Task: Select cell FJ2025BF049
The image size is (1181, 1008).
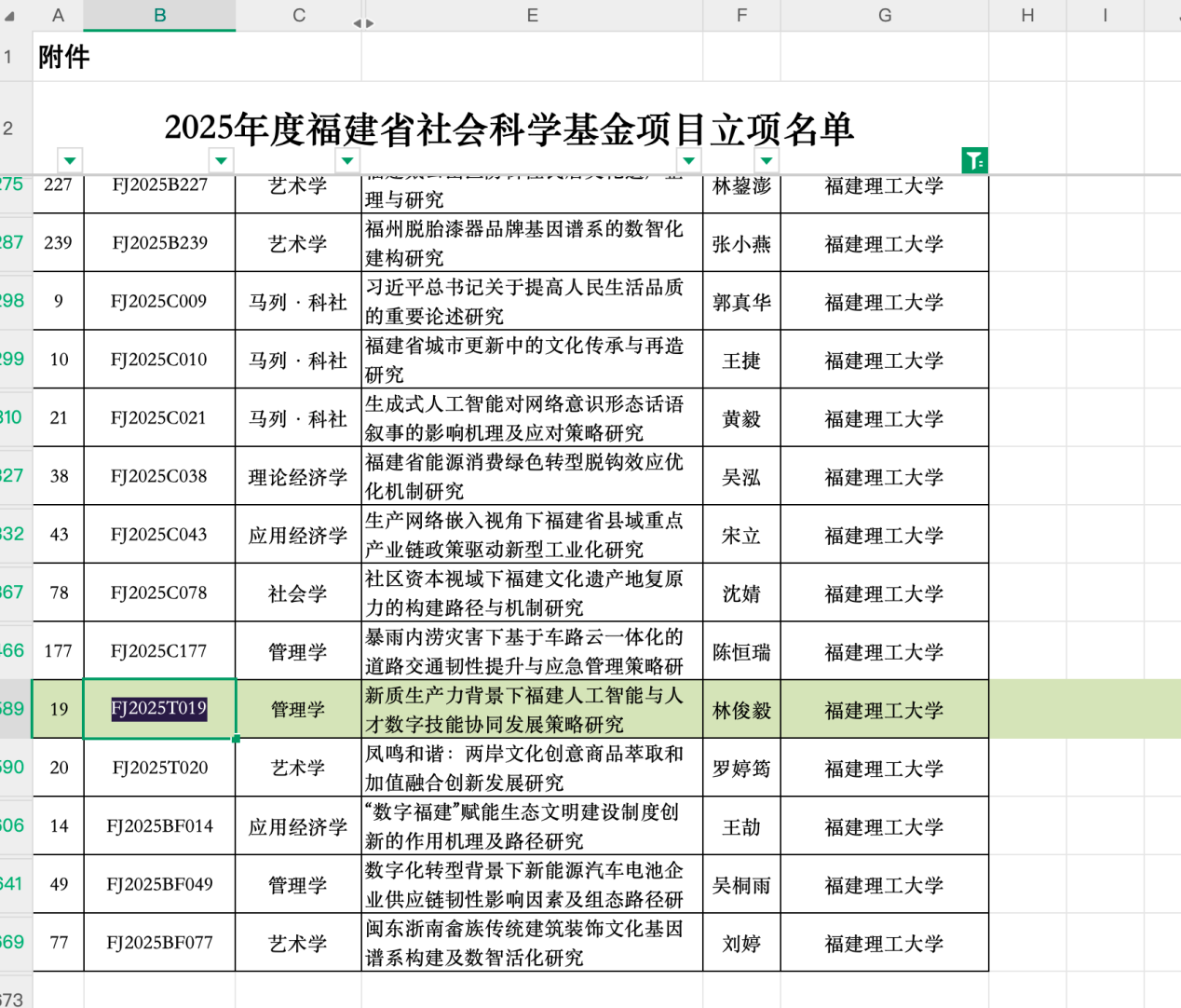Action: 159,884
